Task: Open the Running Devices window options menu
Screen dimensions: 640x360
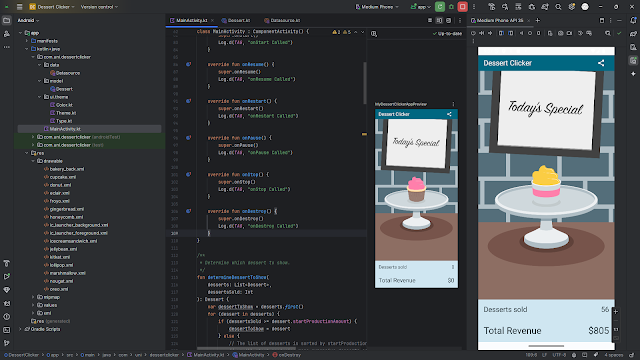Action: (x=611, y=20)
